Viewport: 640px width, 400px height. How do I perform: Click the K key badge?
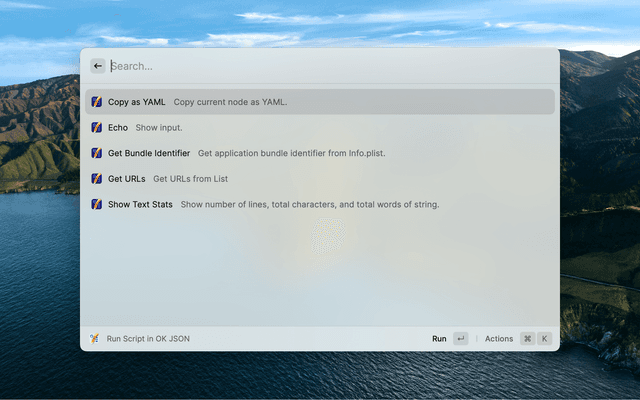point(544,338)
